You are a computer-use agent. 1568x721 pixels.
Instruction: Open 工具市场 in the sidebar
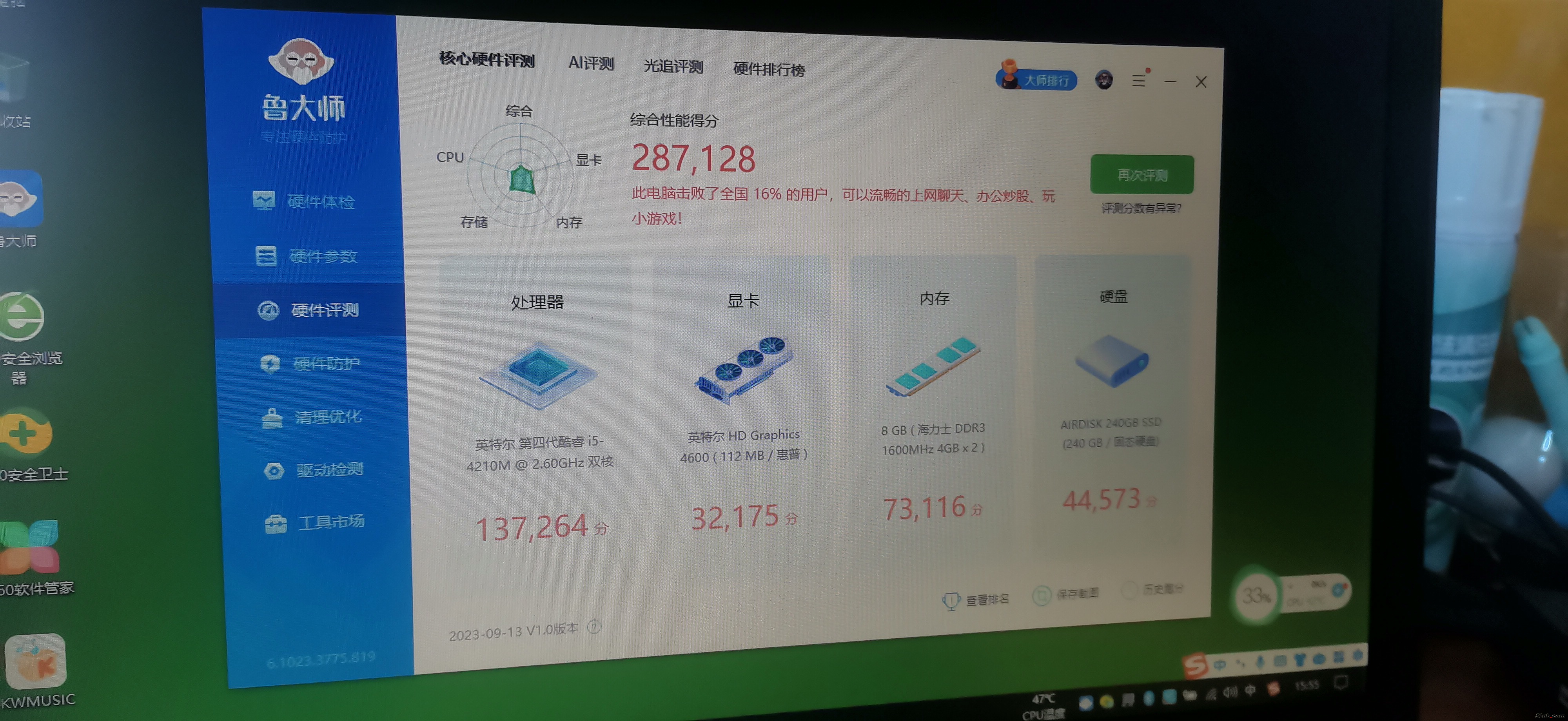pos(315,522)
